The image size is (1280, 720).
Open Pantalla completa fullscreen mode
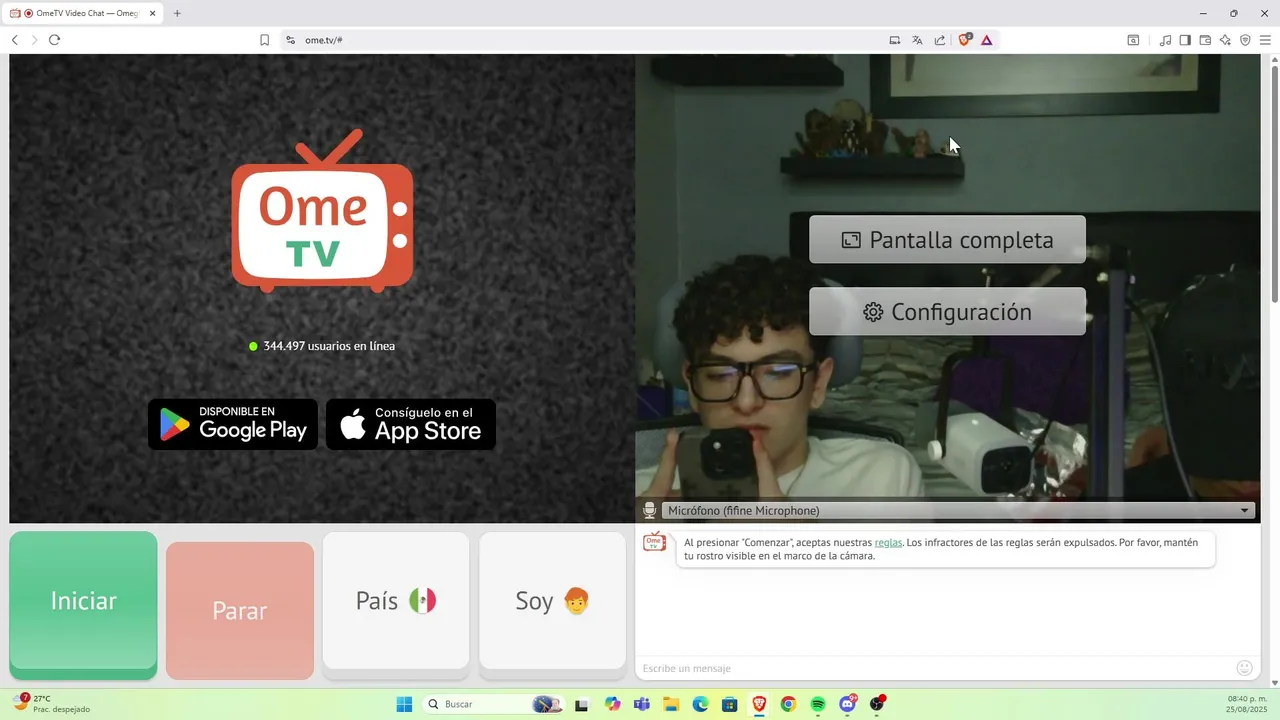[x=947, y=240]
